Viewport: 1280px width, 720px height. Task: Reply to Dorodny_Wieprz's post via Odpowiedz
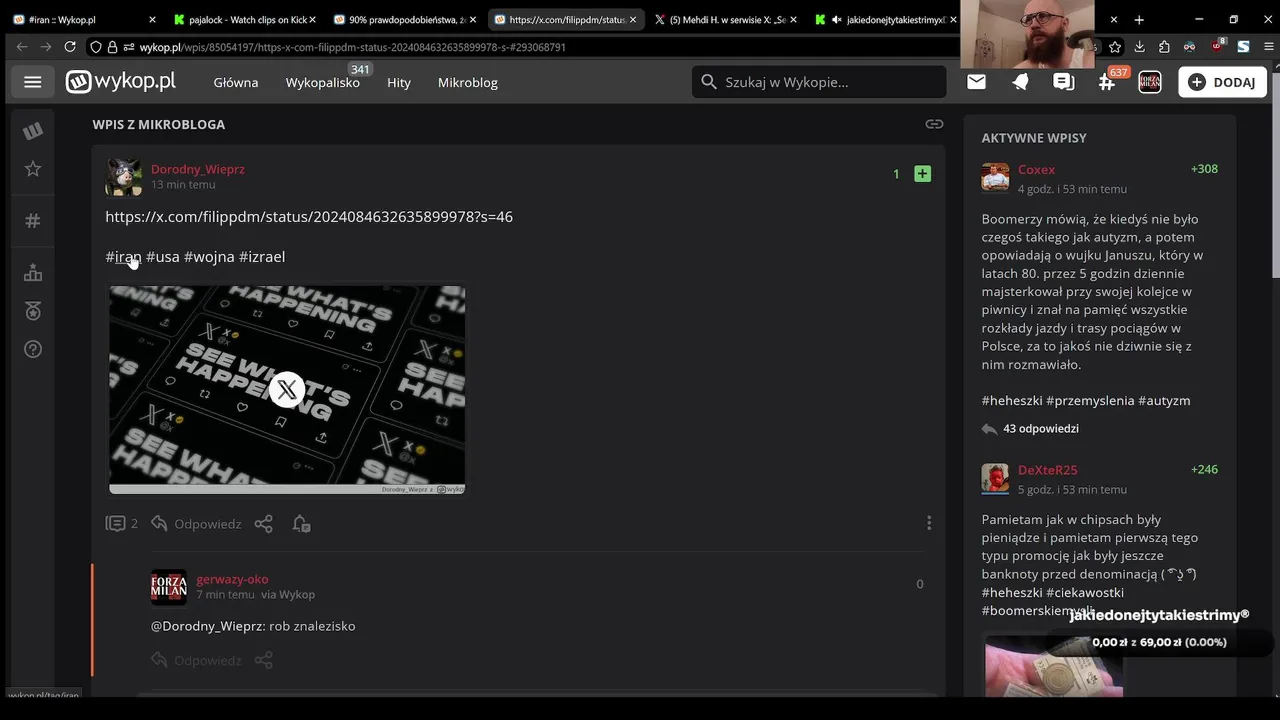tap(196, 523)
